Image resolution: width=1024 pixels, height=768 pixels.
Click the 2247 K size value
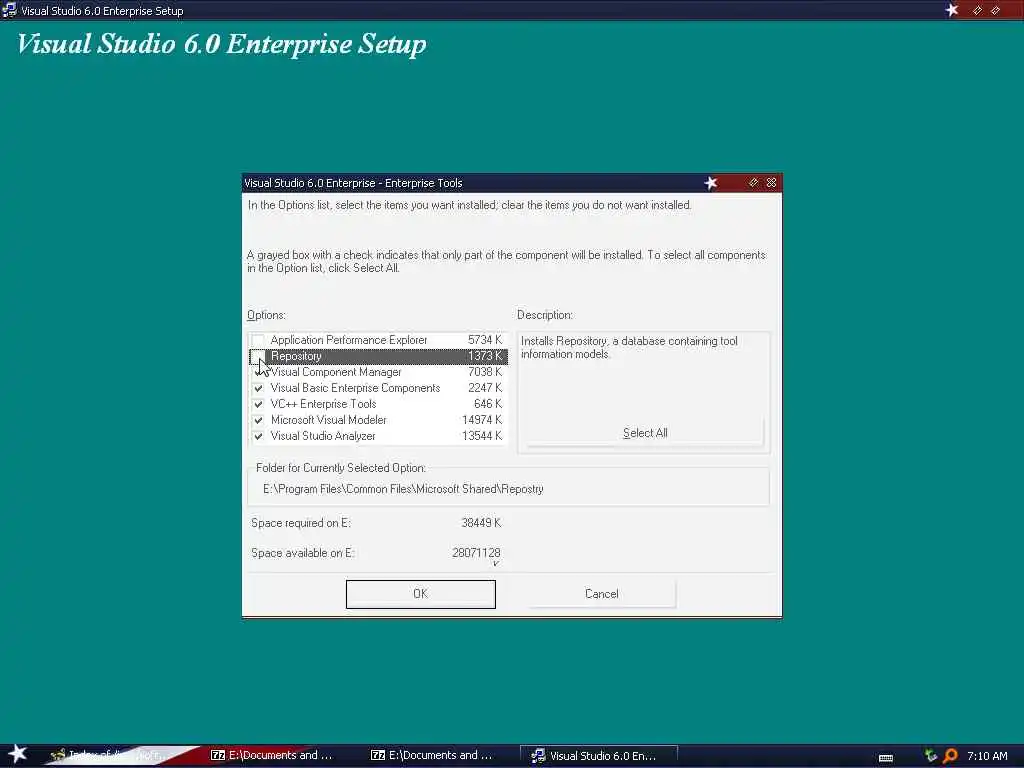click(485, 388)
